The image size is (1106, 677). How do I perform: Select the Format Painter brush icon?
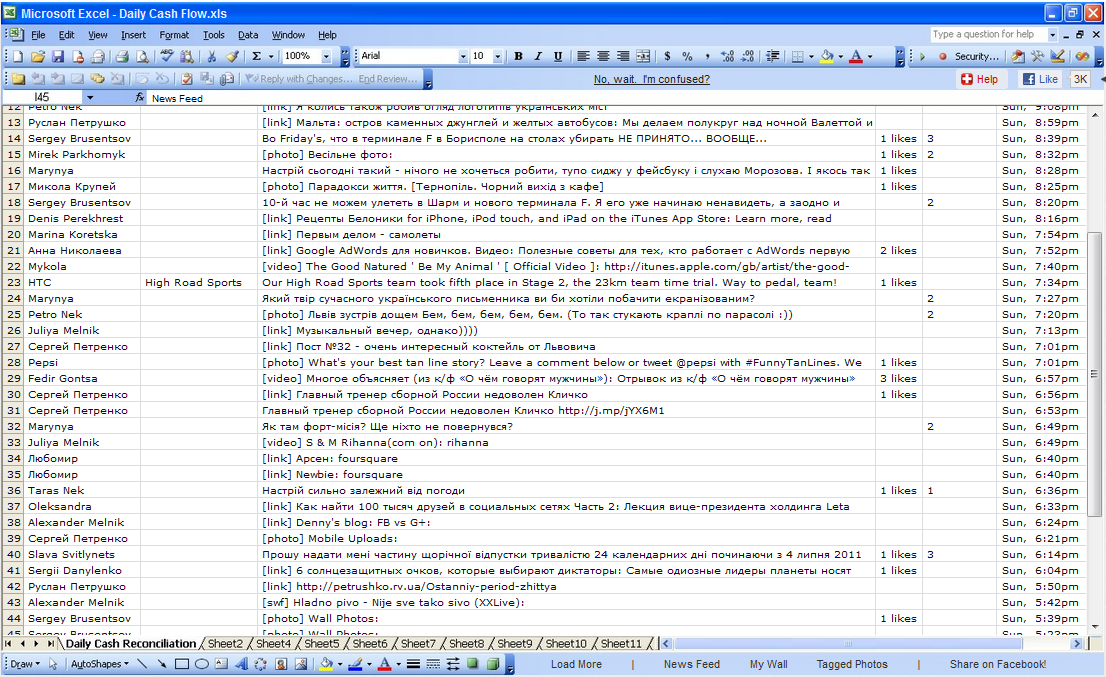(232, 56)
